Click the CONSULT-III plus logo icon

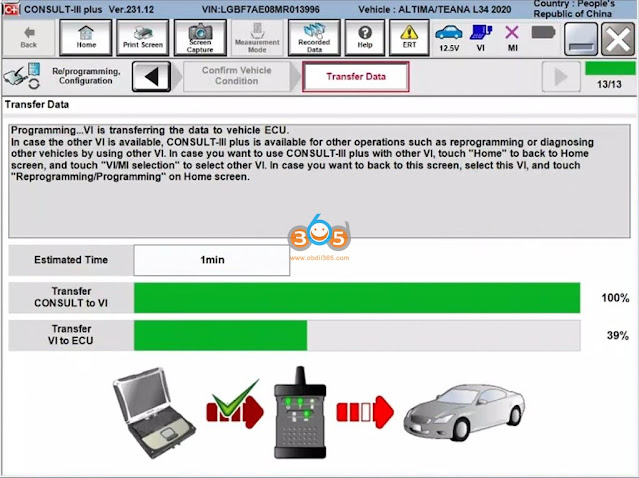(11, 9)
